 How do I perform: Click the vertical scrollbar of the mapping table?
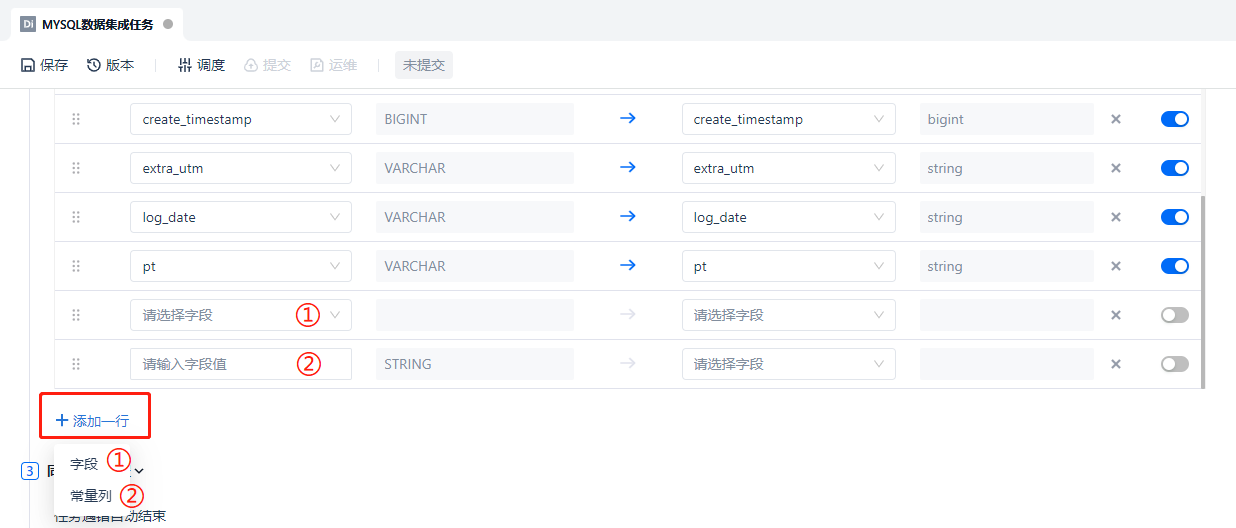pyautogui.click(x=1202, y=290)
